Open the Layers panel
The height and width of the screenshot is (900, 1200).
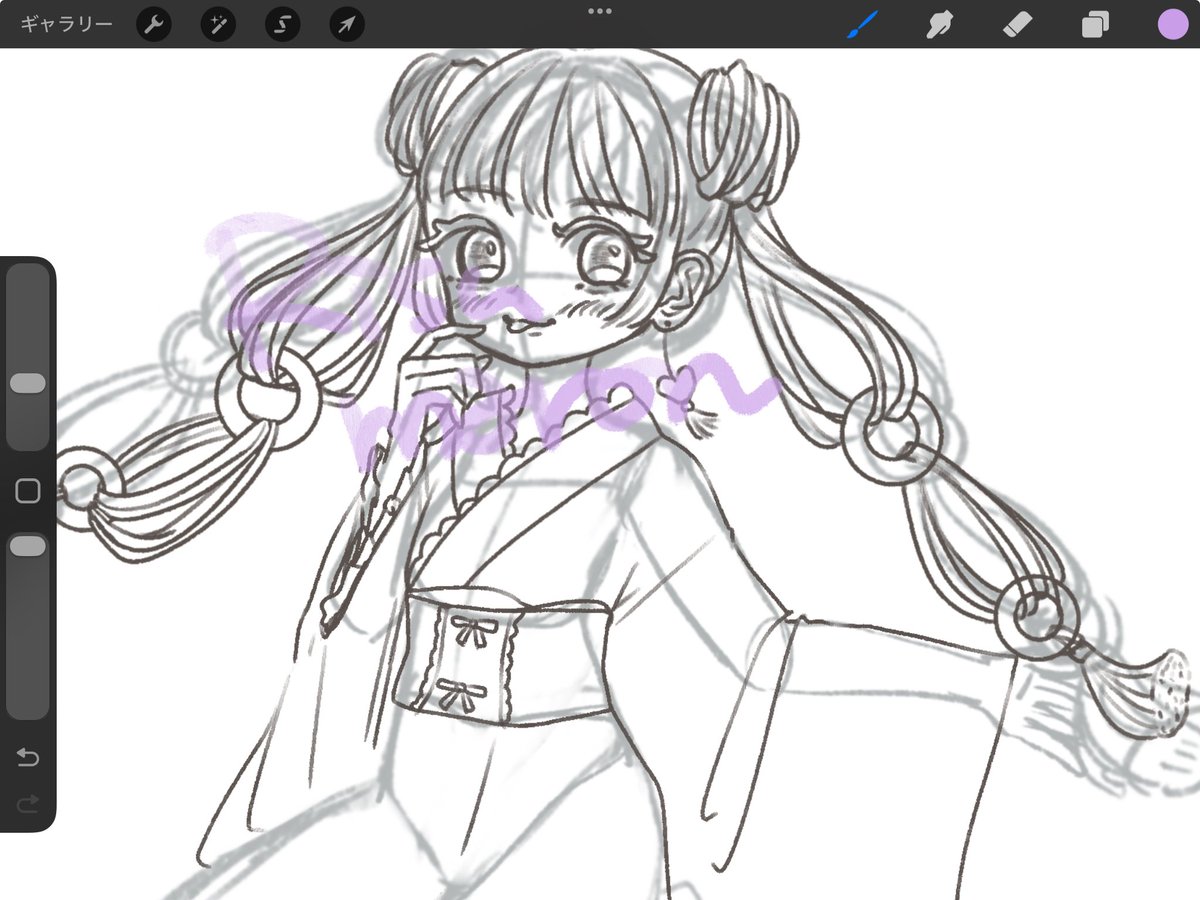tap(1095, 25)
